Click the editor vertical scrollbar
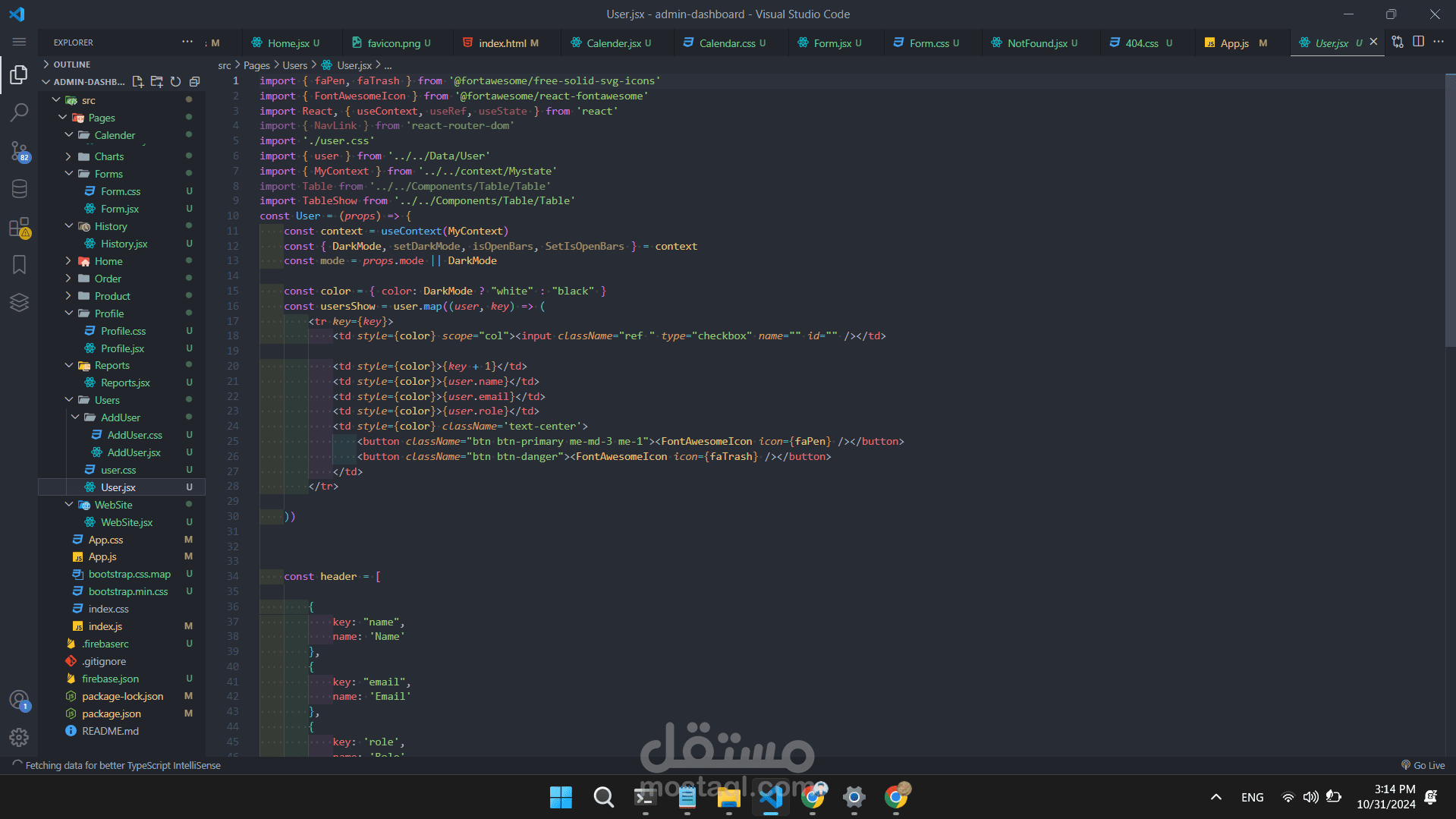 (x=1450, y=209)
